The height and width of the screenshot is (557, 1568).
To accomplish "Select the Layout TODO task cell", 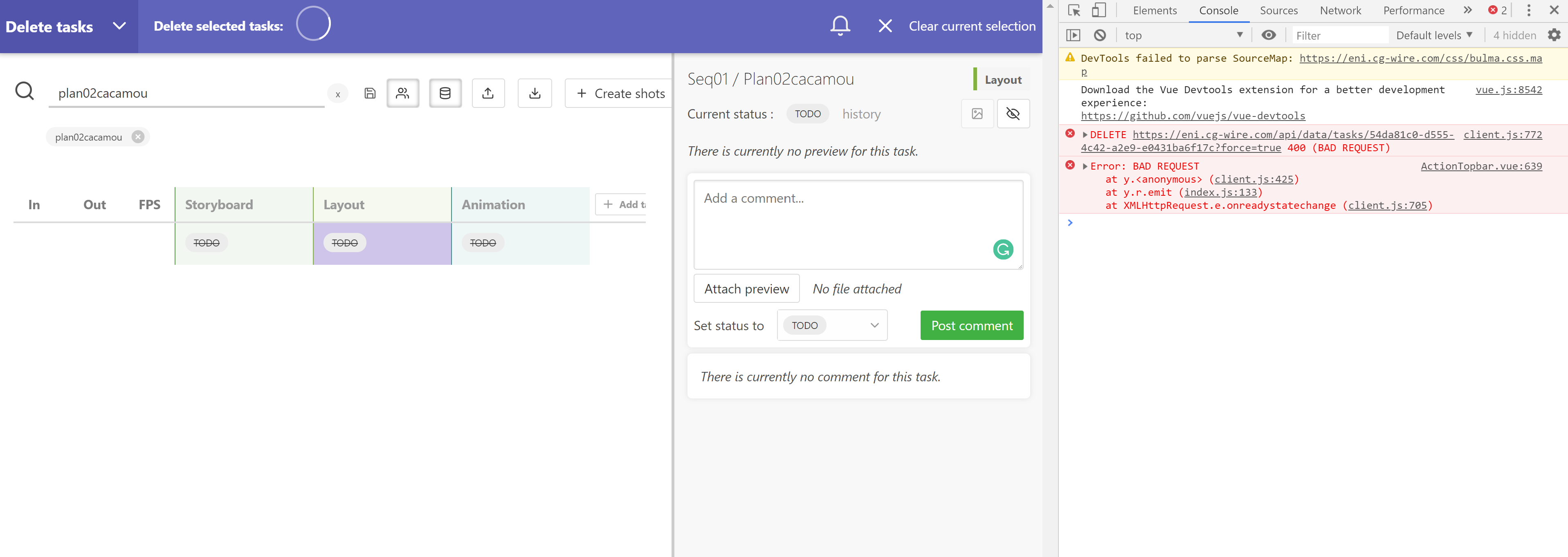I will click(382, 243).
